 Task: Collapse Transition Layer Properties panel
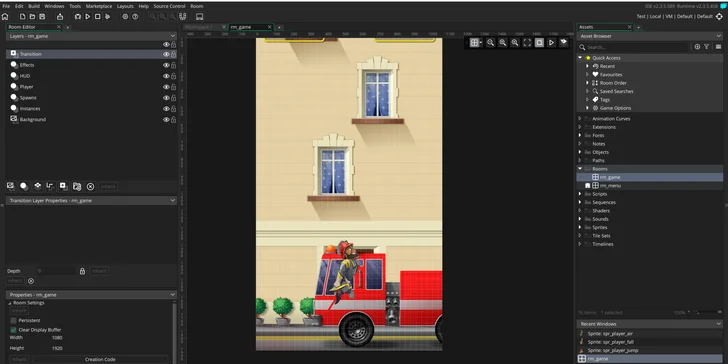(173, 201)
